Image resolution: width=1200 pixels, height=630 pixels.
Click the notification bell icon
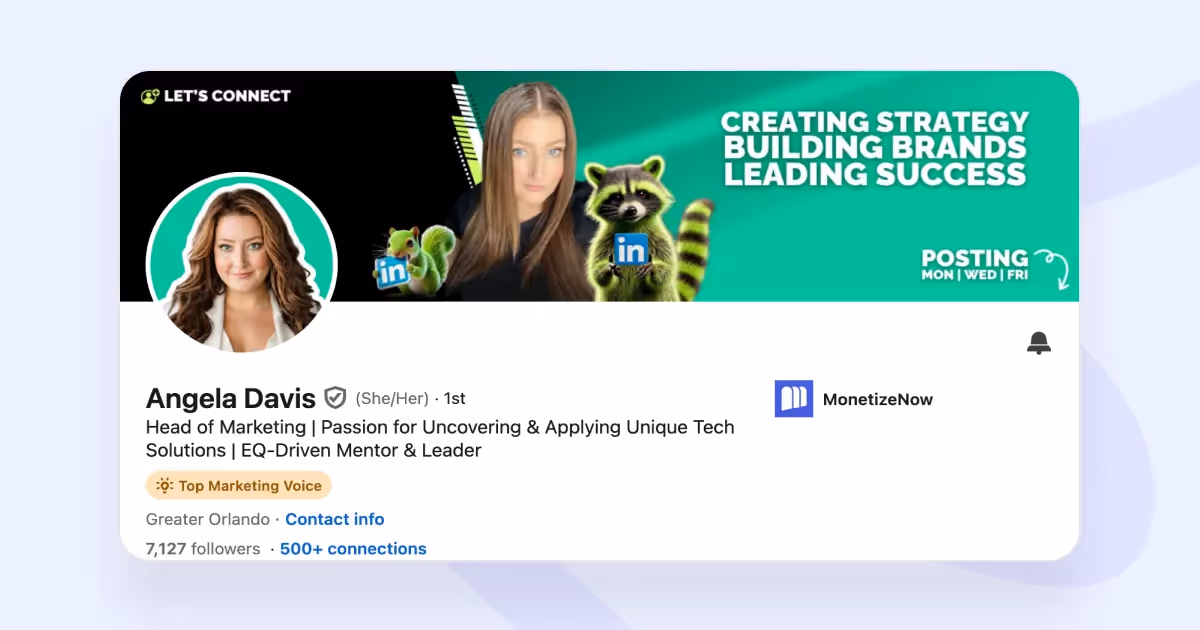[x=1039, y=343]
